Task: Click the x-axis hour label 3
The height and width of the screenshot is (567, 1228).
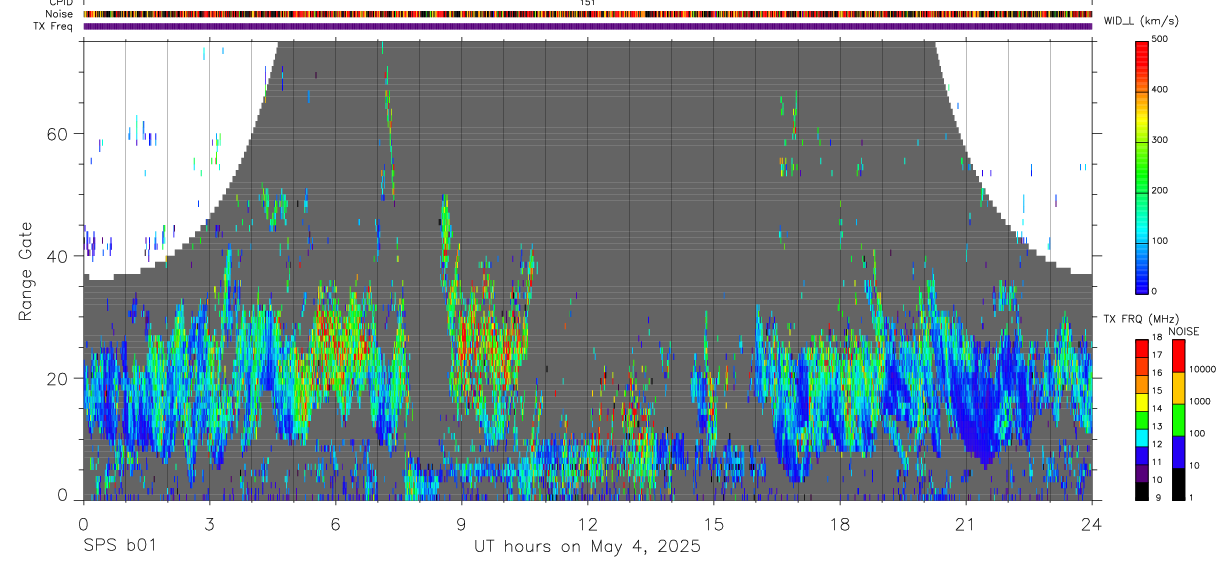Action: [209, 522]
